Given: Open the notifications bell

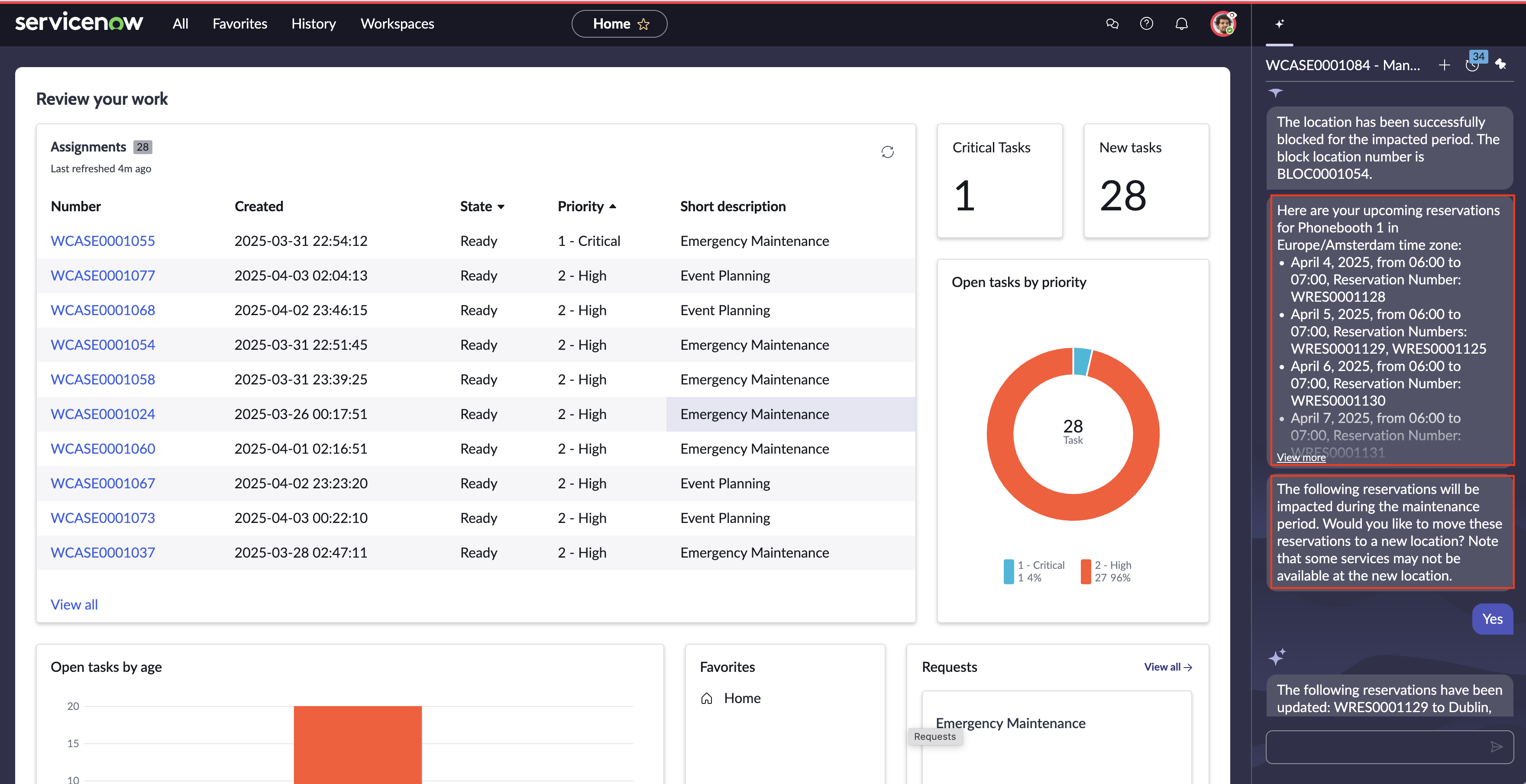Looking at the screenshot, I should 1181,24.
